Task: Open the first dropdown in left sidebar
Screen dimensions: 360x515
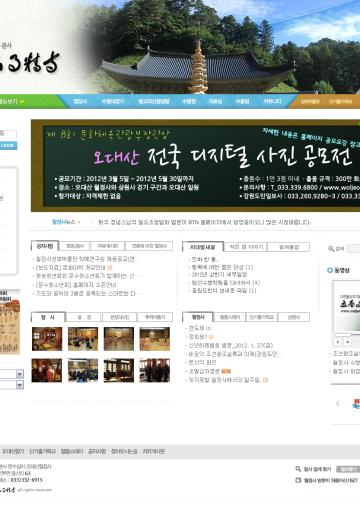Action: (x=12, y=374)
